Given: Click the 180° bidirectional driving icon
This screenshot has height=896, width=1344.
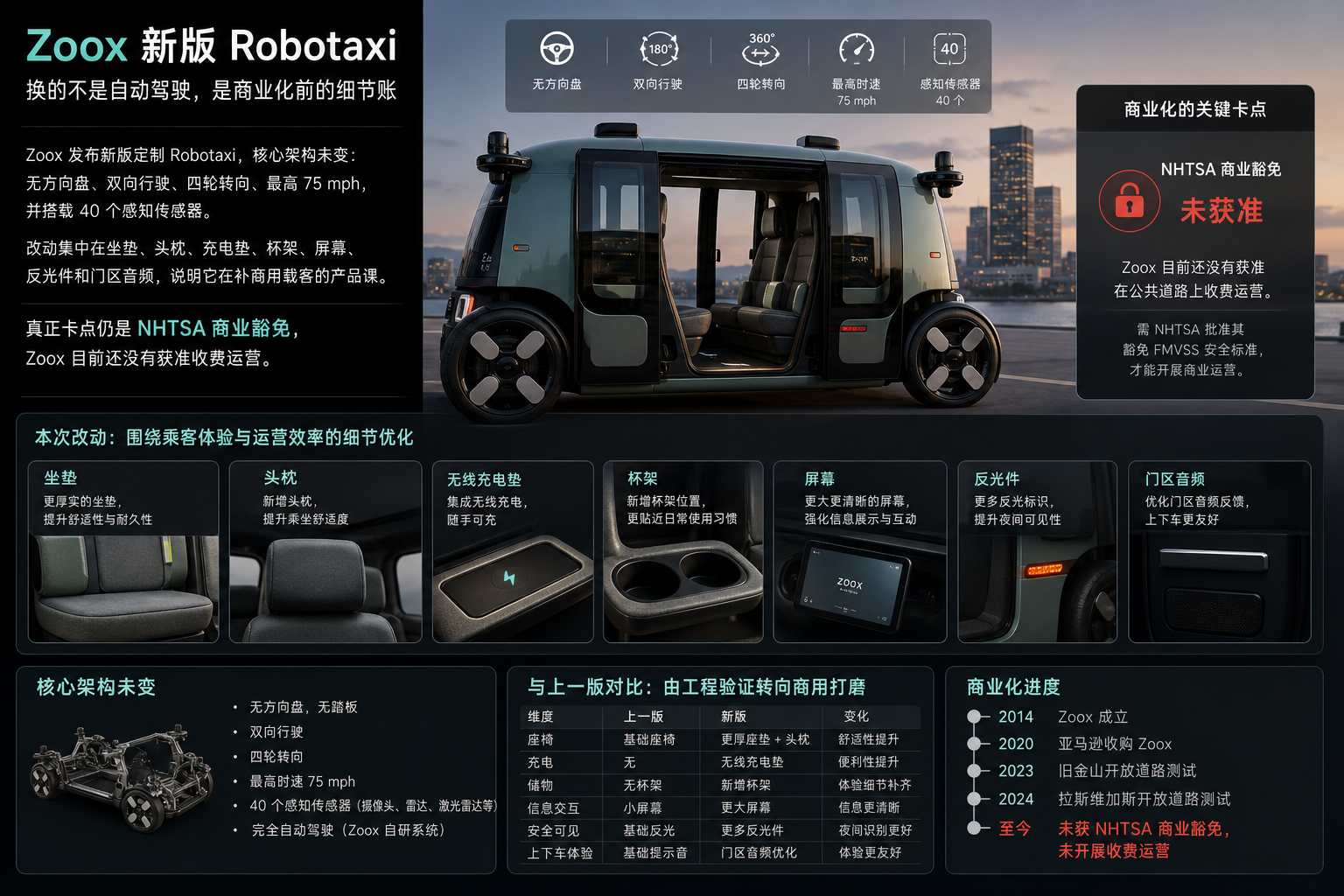Looking at the screenshot, I should coord(659,49).
